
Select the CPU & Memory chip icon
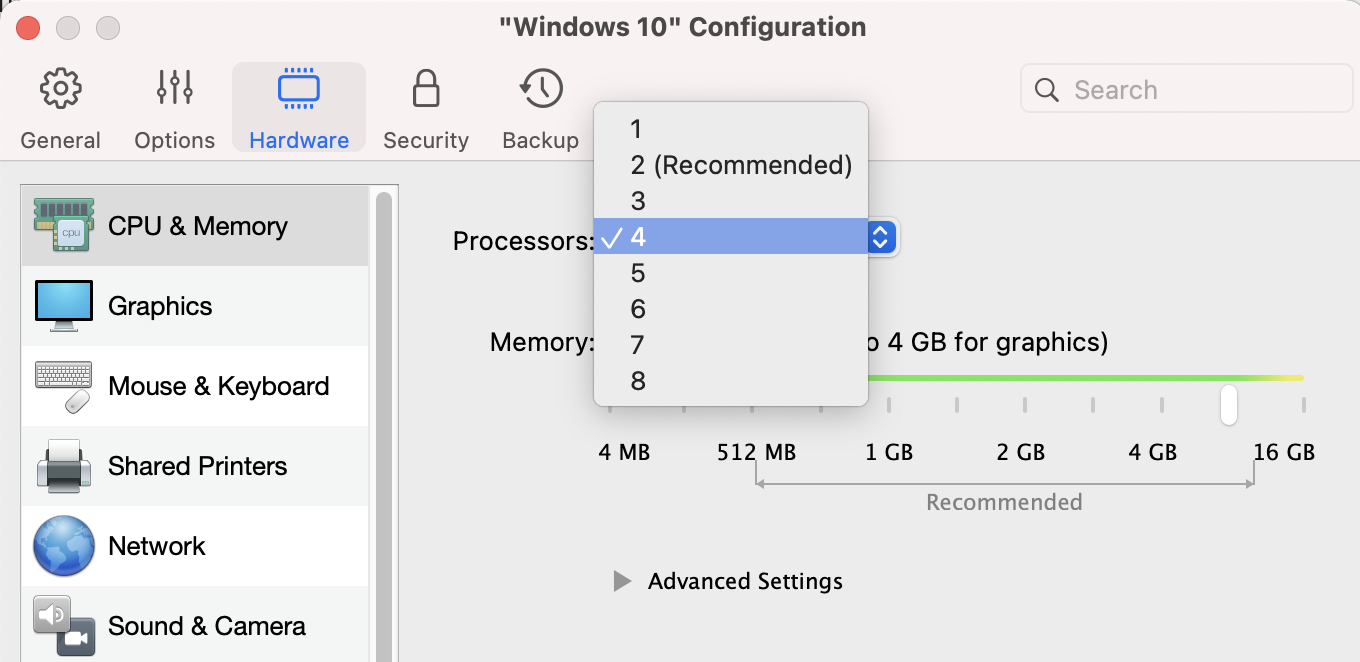pos(64,226)
